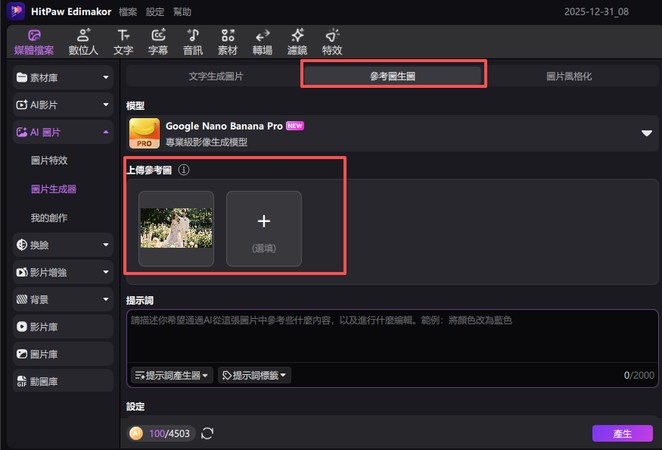Open the 影片庫 video library

pos(63,327)
